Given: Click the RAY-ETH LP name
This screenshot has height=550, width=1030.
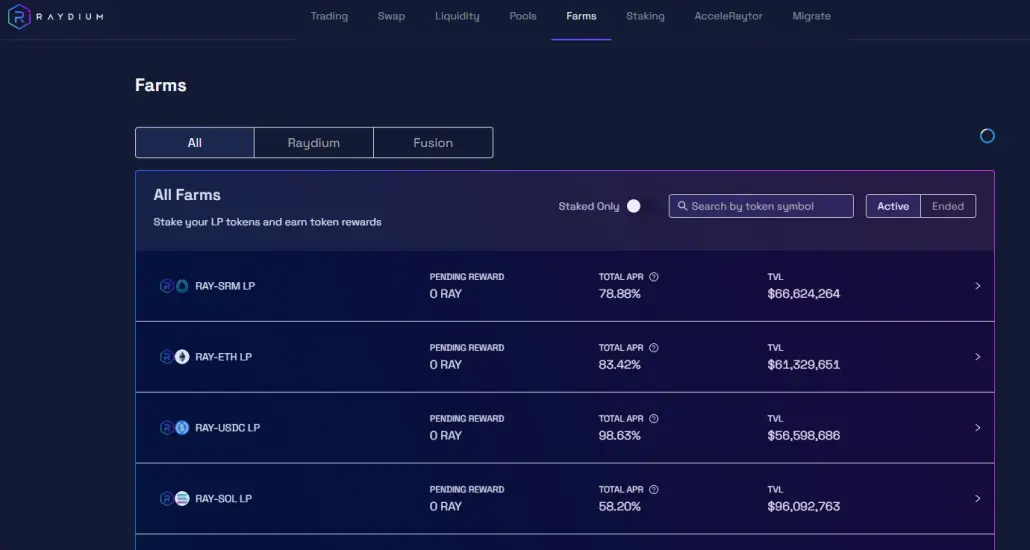Looking at the screenshot, I should pyautogui.click(x=223, y=357).
